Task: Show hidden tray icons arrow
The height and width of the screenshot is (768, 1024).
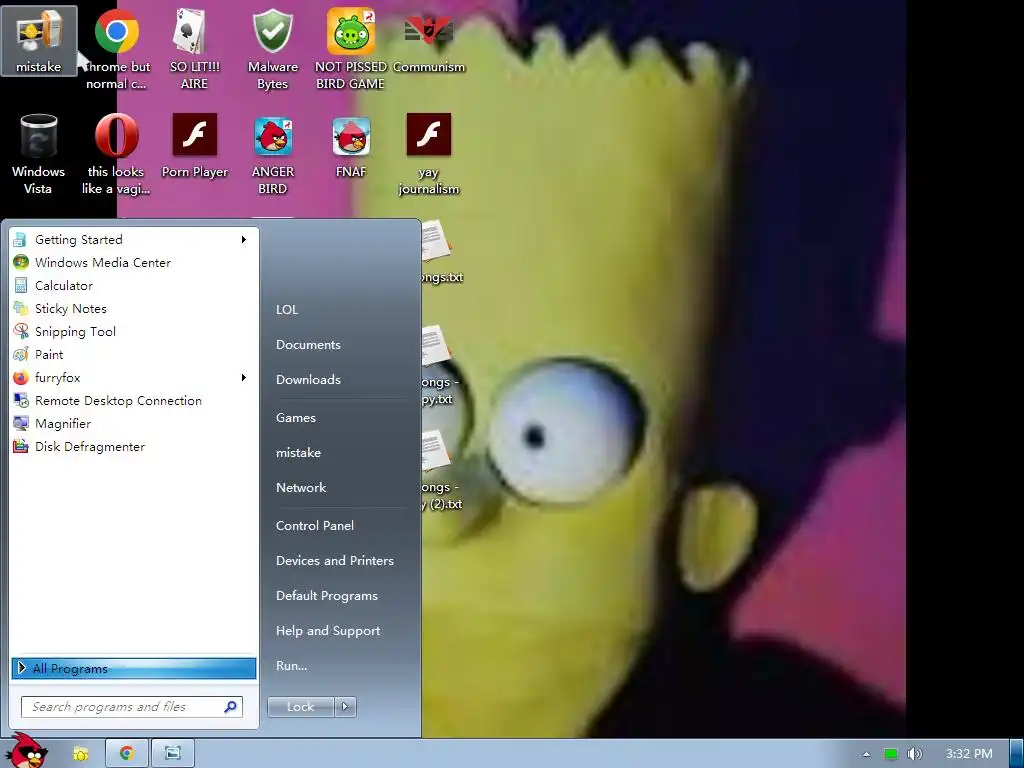Action: pyautogui.click(x=866, y=754)
